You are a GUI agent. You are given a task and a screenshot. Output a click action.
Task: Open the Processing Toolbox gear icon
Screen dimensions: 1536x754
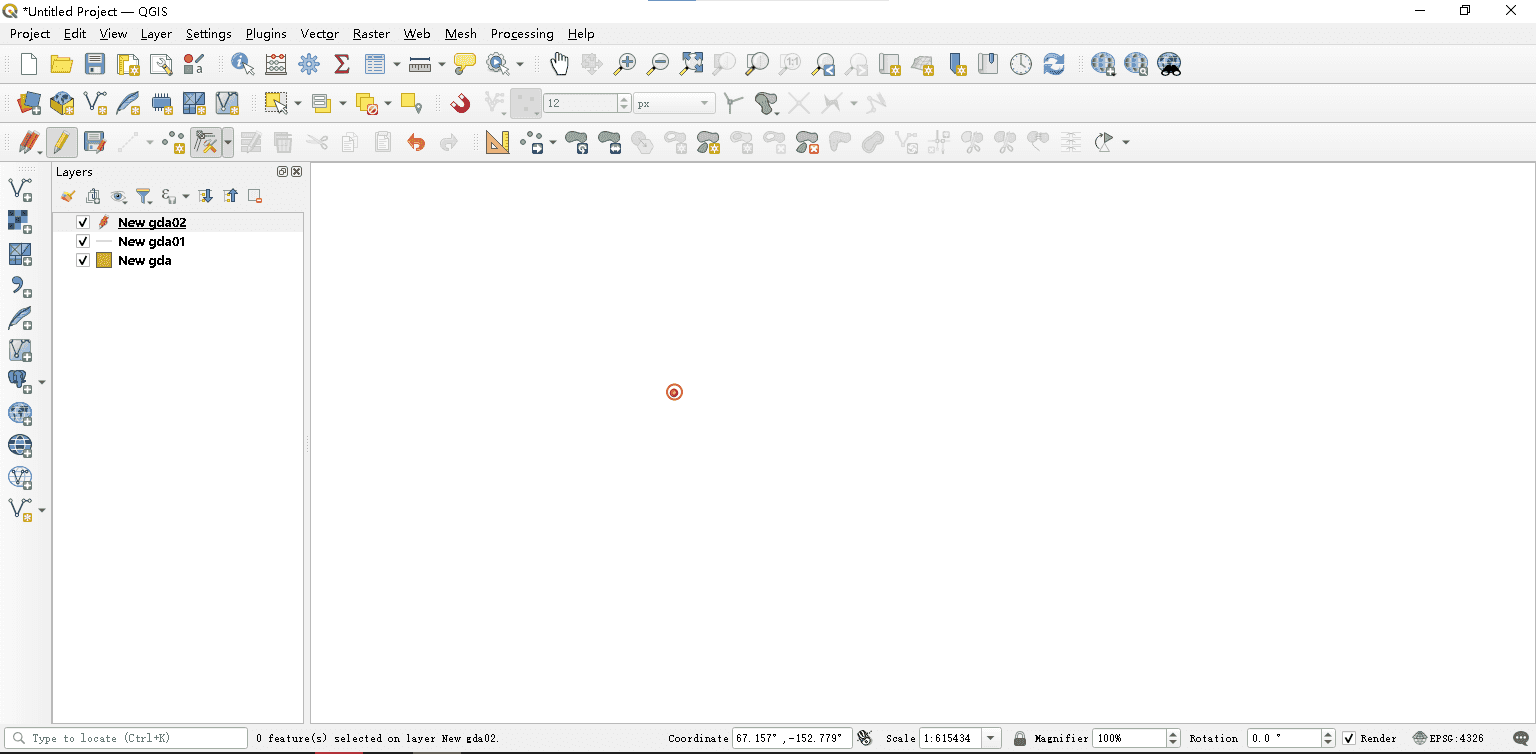point(309,64)
